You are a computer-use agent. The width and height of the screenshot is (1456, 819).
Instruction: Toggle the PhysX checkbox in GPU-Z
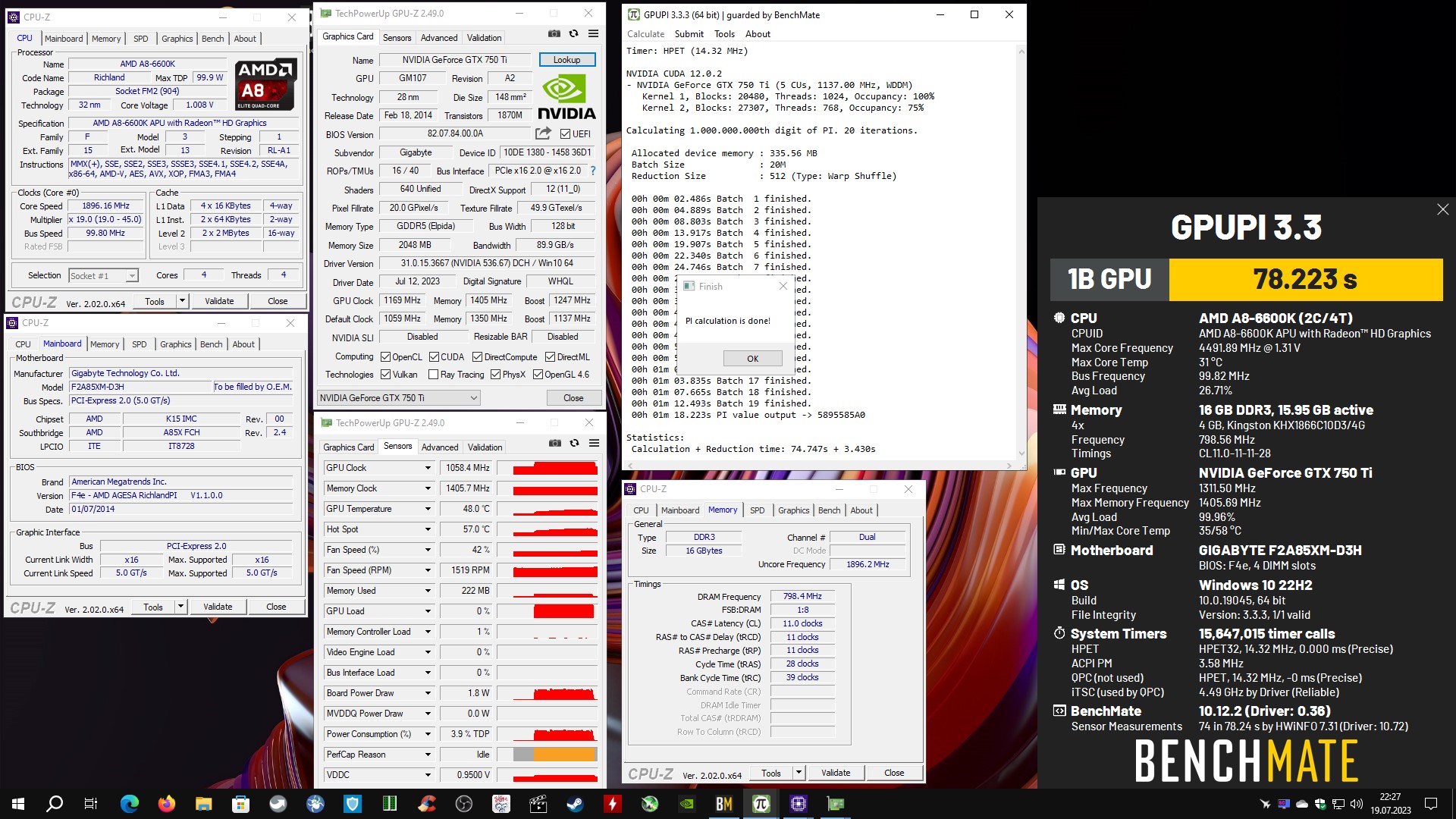click(495, 375)
